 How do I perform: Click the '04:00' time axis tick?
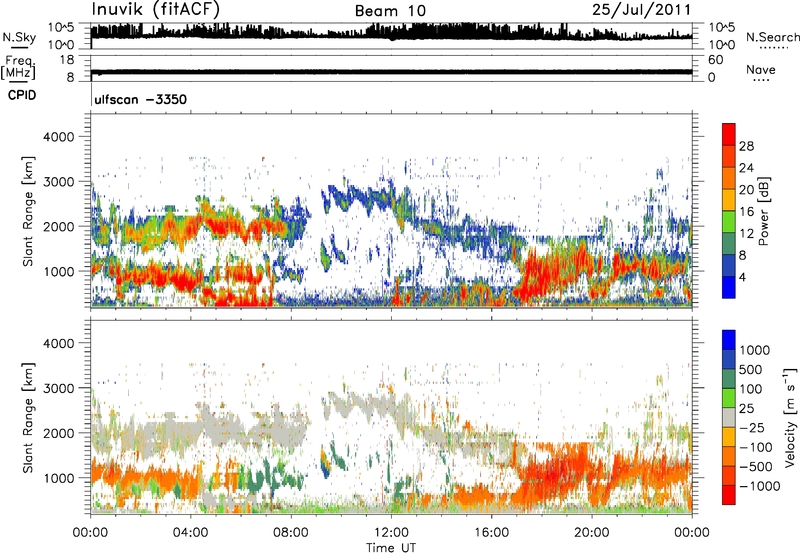[x=190, y=533]
